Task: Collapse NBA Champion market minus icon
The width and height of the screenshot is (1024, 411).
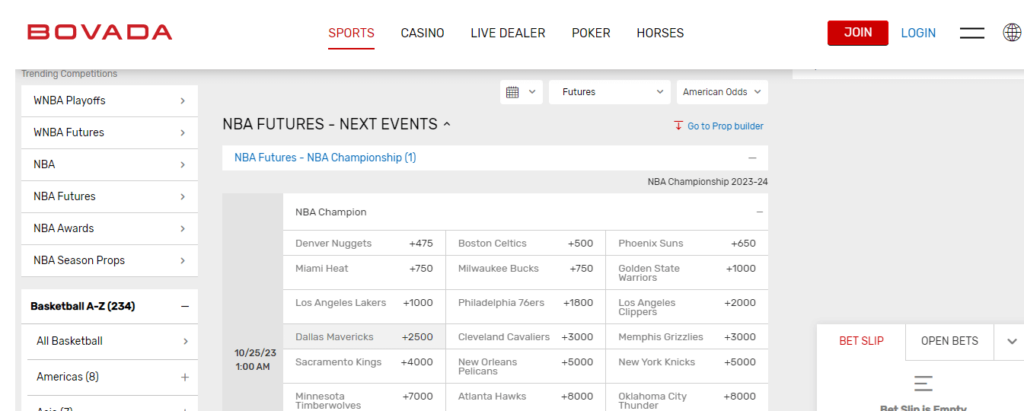Action: [x=759, y=212]
